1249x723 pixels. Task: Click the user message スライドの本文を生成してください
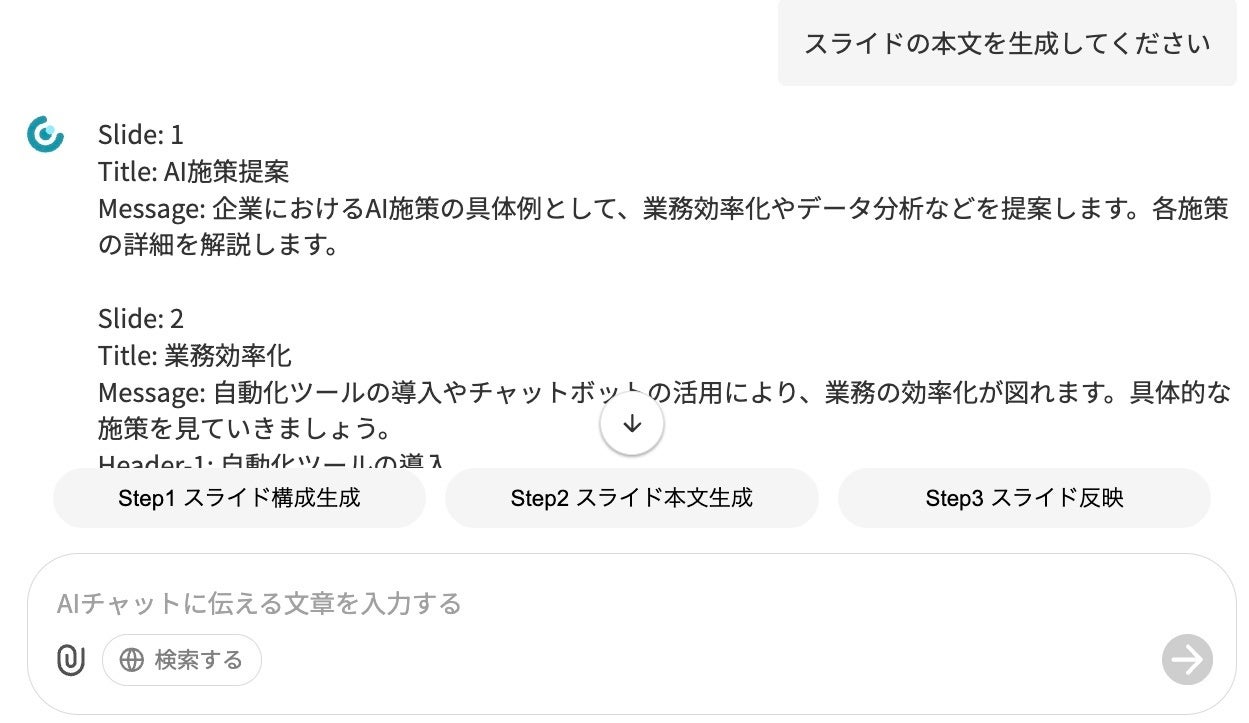coord(1007,43)
